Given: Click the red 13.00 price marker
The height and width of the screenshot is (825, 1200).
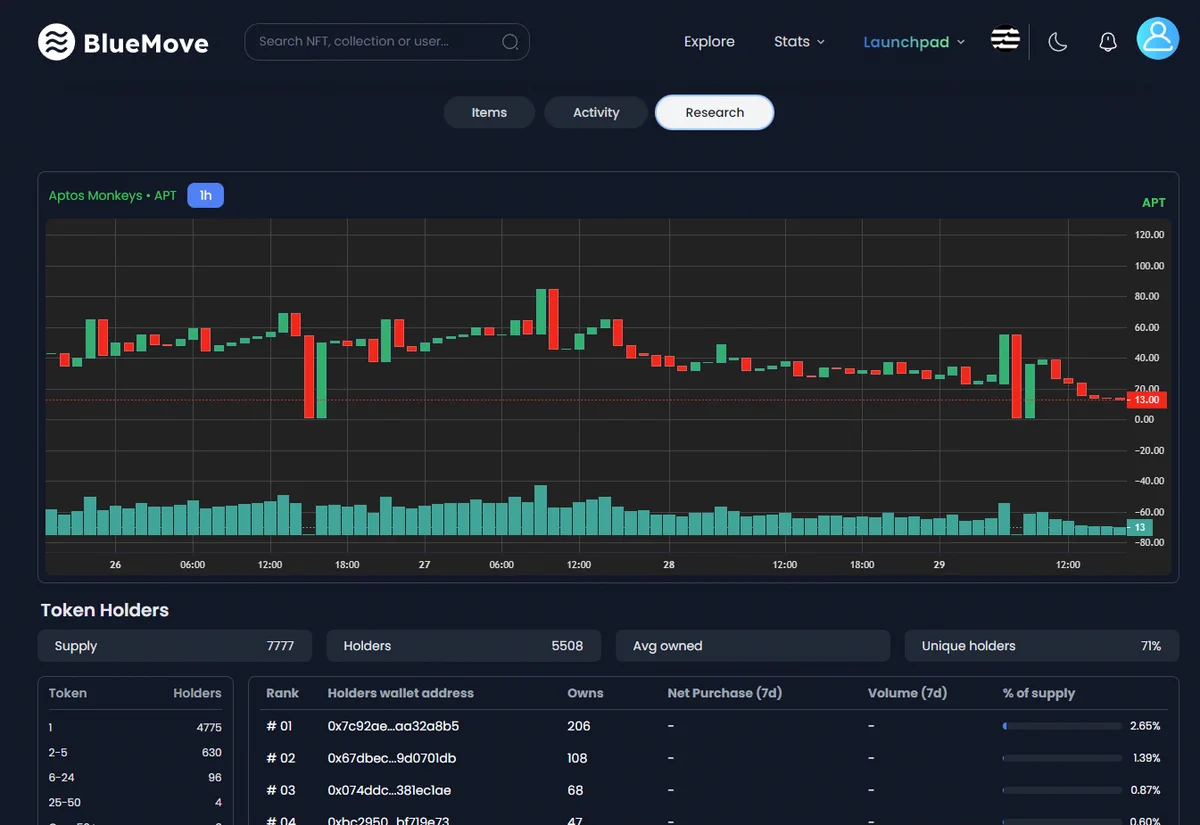Looking at the screenshot, I should 1146,400.
